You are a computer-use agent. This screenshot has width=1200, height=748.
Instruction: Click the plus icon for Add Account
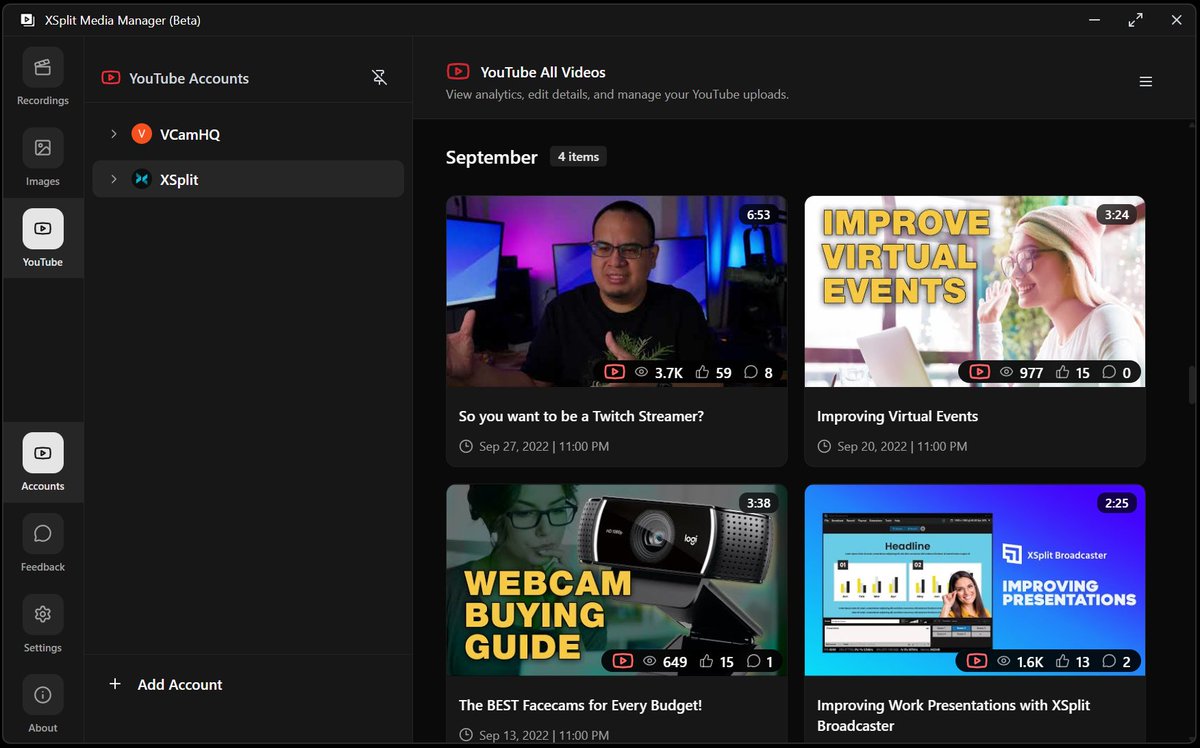coord(115,684)
